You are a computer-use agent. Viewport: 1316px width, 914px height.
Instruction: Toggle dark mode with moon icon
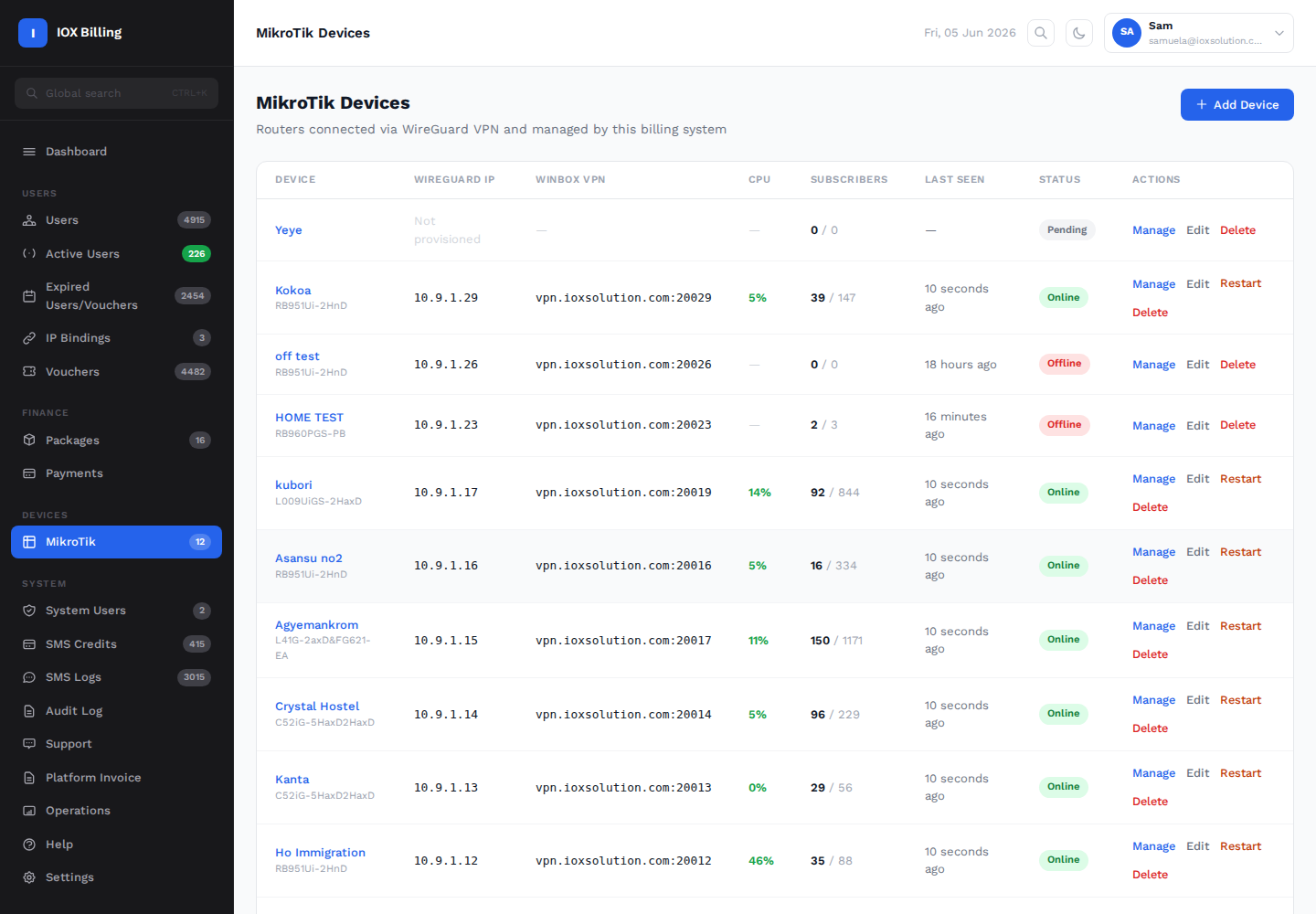click(1079, 33)
